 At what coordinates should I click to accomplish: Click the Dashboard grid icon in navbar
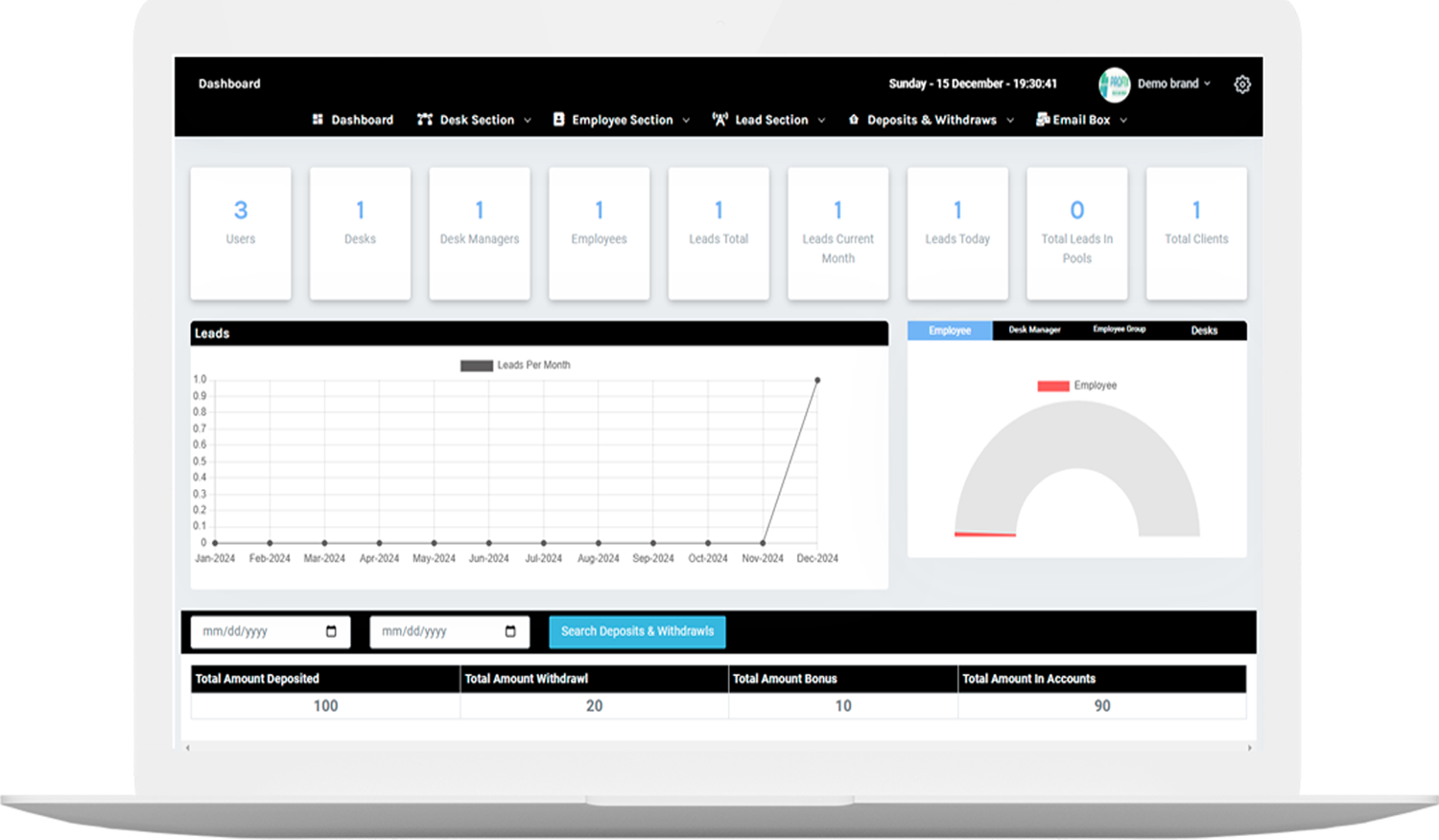(x=318, y=120)
